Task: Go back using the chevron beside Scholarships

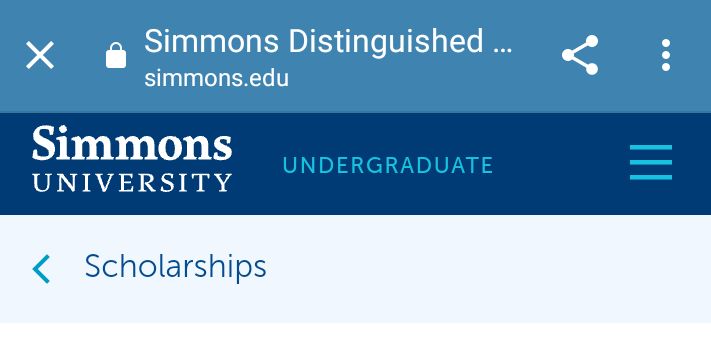Action: pyautogui.click(x=41, y=269)
